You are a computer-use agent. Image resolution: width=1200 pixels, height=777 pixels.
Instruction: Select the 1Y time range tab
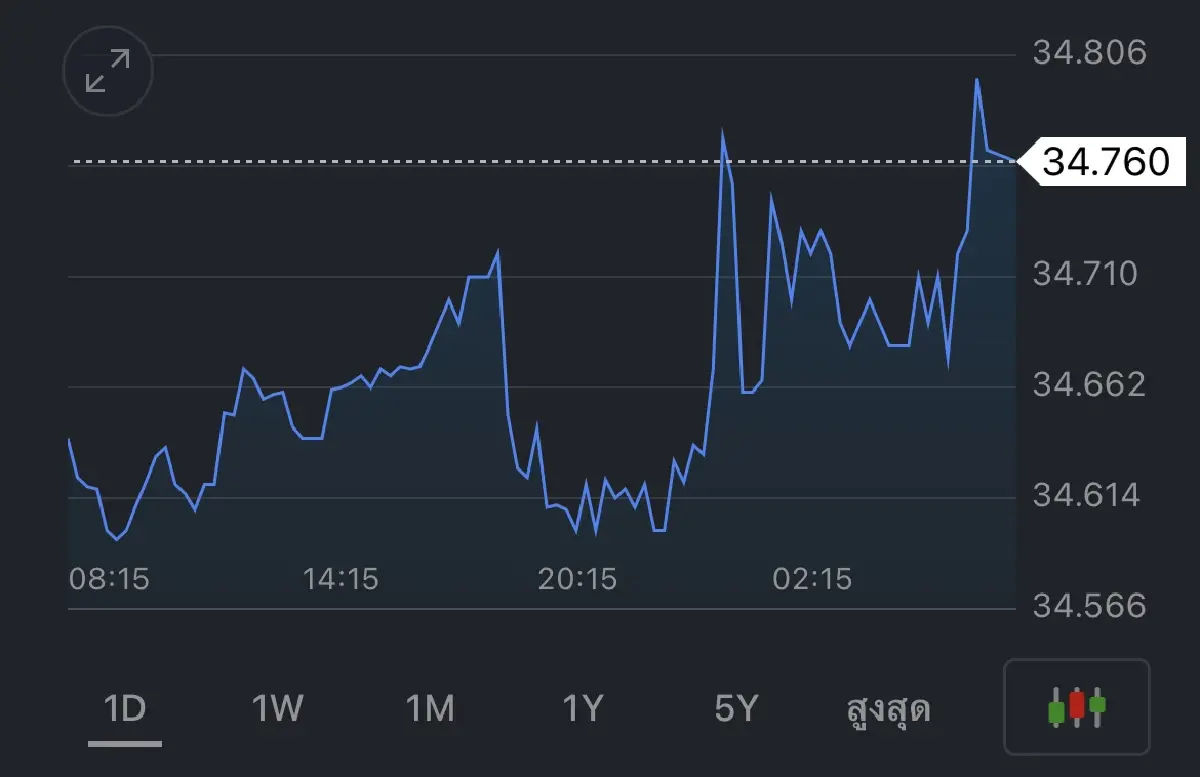[583, 709]
